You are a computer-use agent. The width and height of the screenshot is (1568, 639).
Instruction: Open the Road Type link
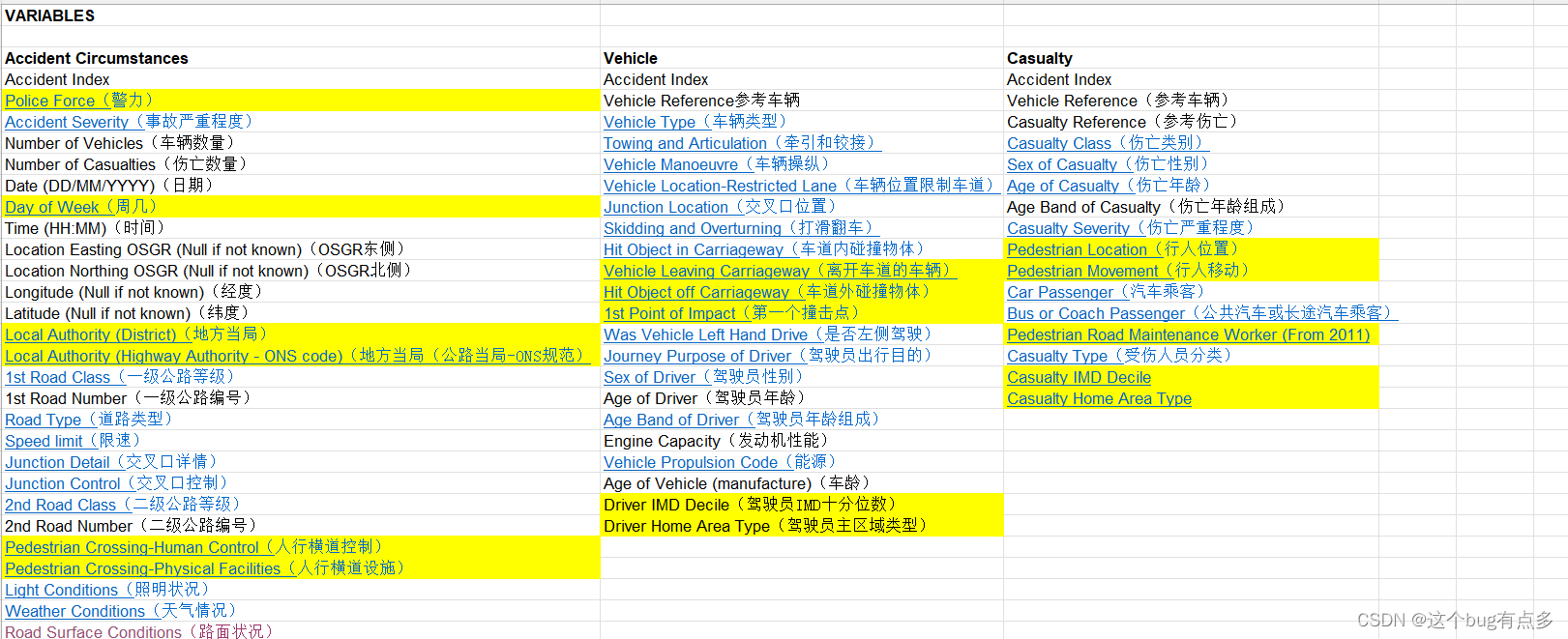pos(89,420)
